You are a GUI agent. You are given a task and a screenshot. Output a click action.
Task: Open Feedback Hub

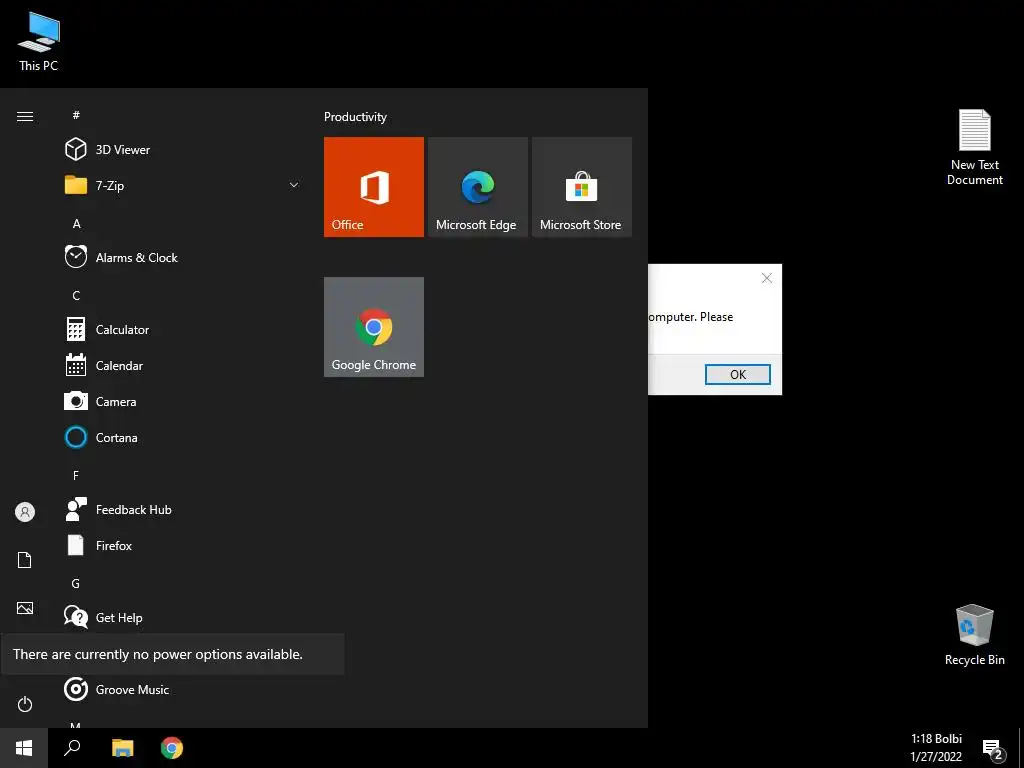(183, 509)
